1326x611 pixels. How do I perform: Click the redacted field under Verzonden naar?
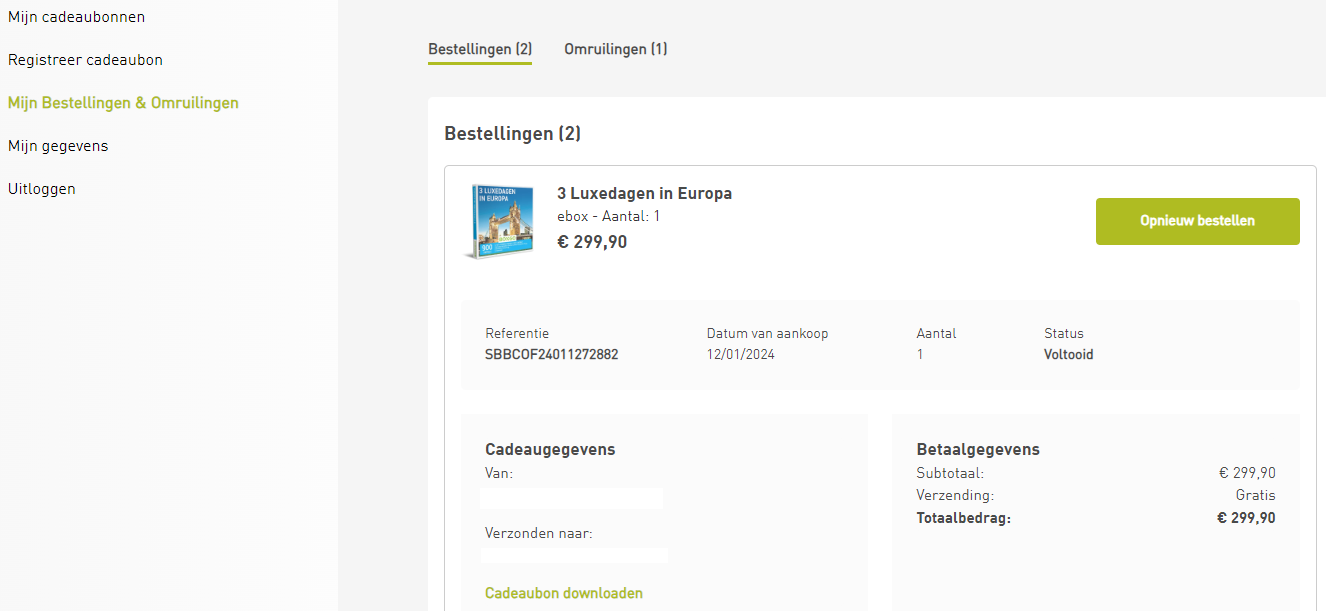574,555
